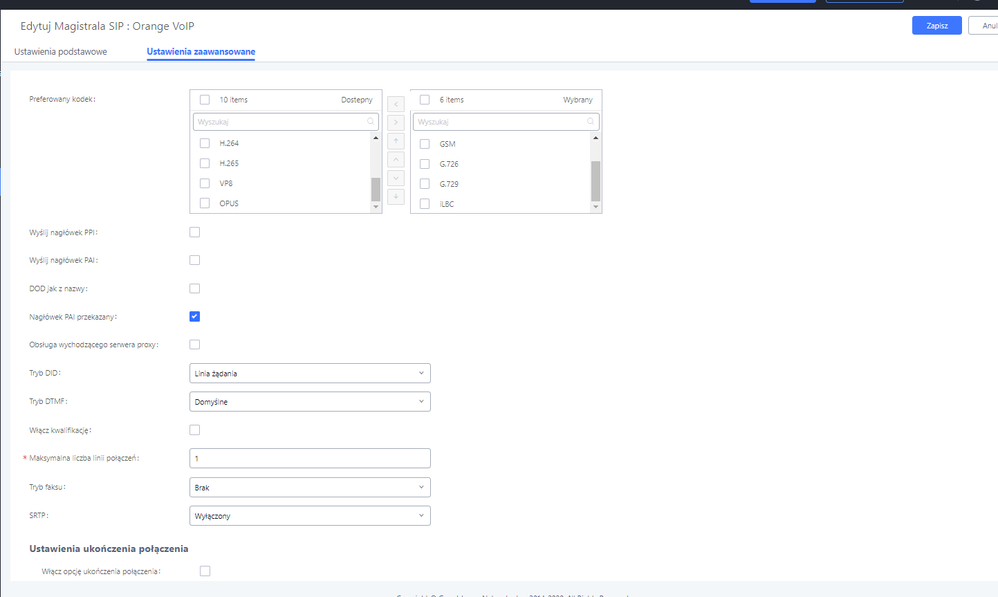Enable Wyślij nagłówek PAI checkbox
The image size is (998, 597).
(195, 260)
